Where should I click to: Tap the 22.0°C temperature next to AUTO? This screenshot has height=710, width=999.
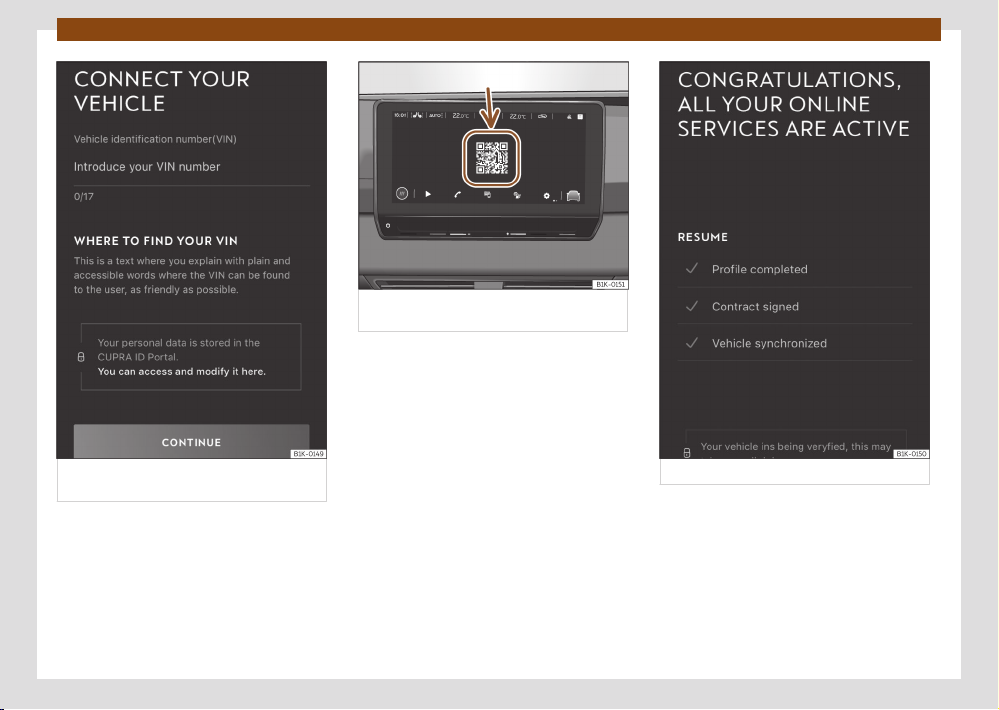click(x=461, y=116)
